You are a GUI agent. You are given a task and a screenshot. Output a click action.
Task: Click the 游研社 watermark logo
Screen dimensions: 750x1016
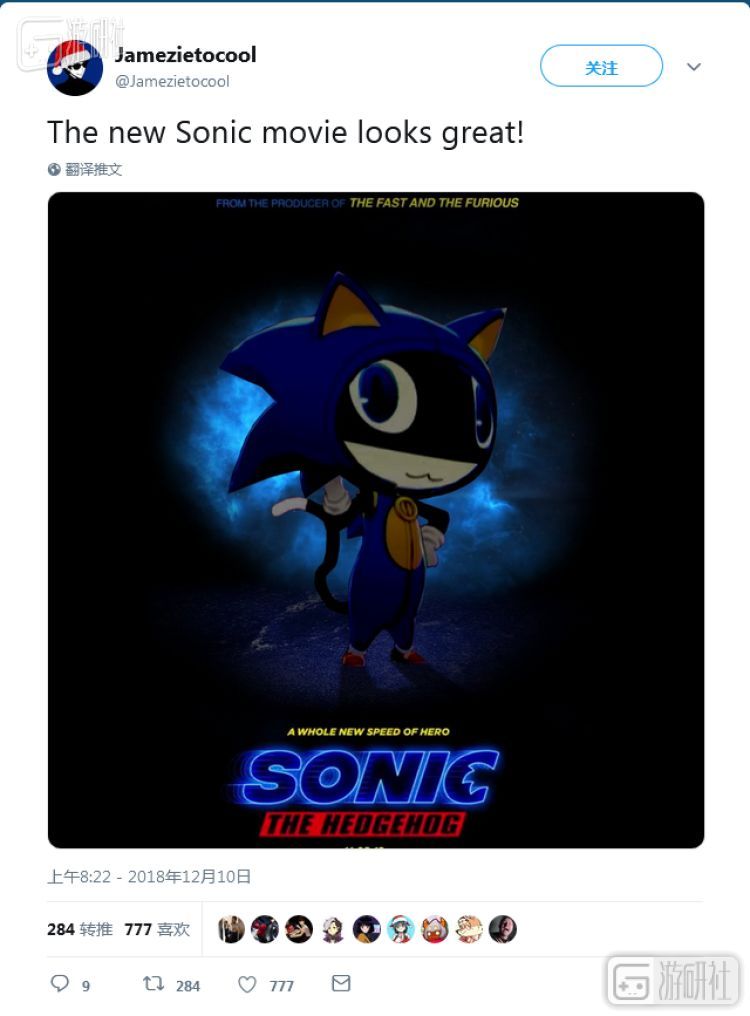point(673,980)
